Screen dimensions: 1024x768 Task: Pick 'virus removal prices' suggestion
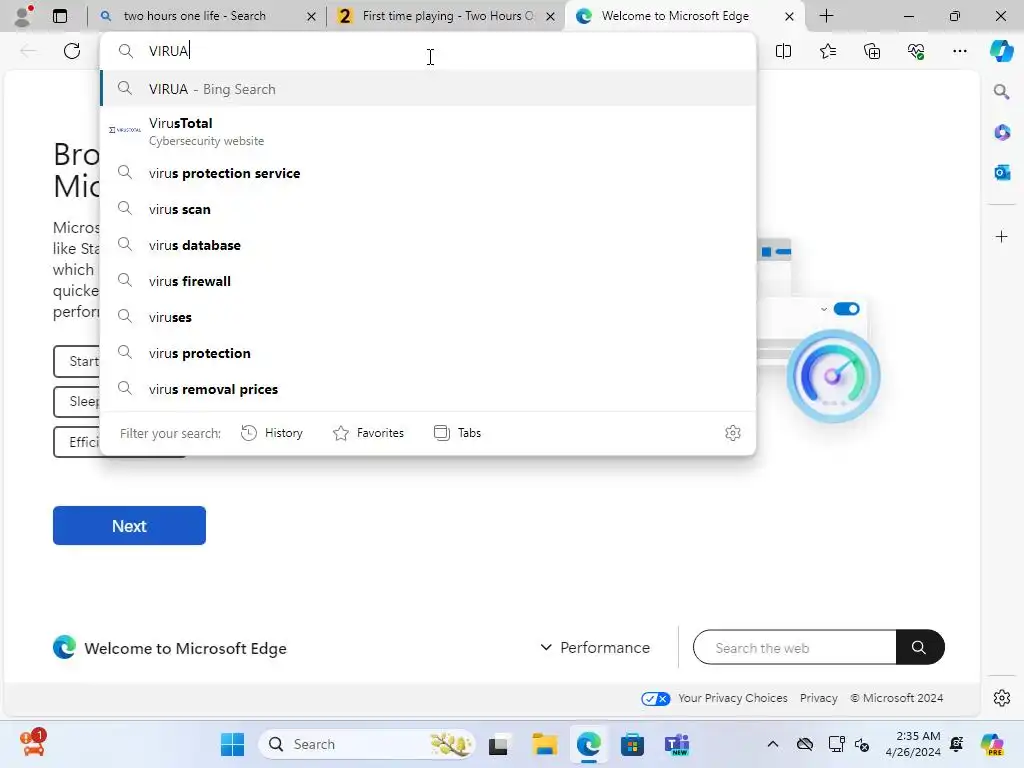(428, 389)
